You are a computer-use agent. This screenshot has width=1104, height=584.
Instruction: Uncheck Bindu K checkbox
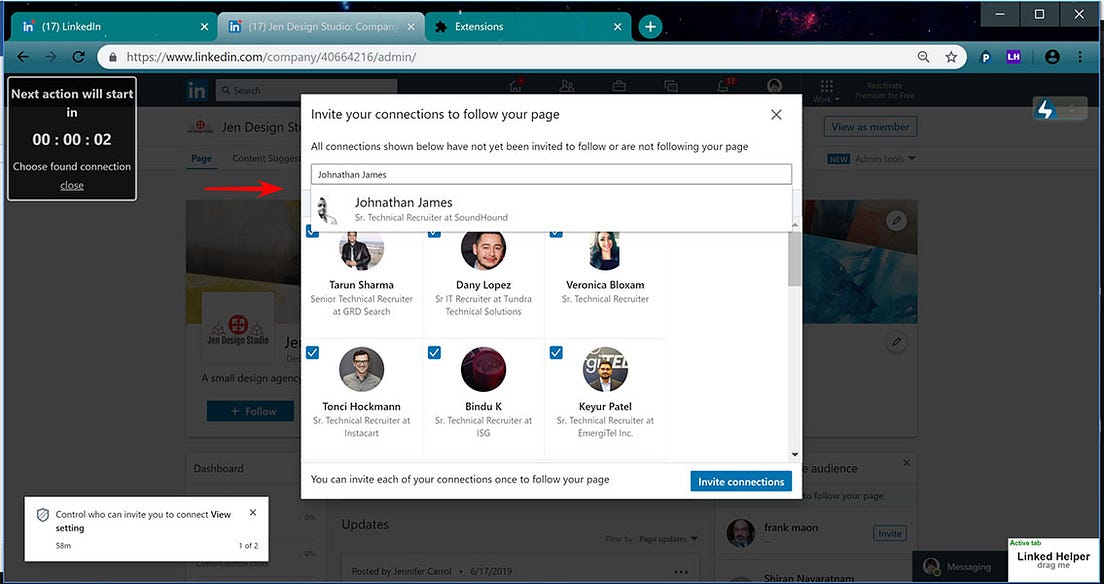tap(434, 352)
